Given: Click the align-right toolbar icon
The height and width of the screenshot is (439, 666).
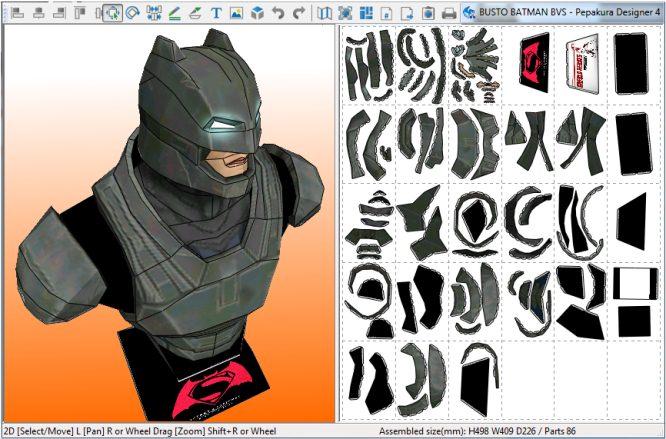Looking at the screenshot, I should tap(59, 13).
